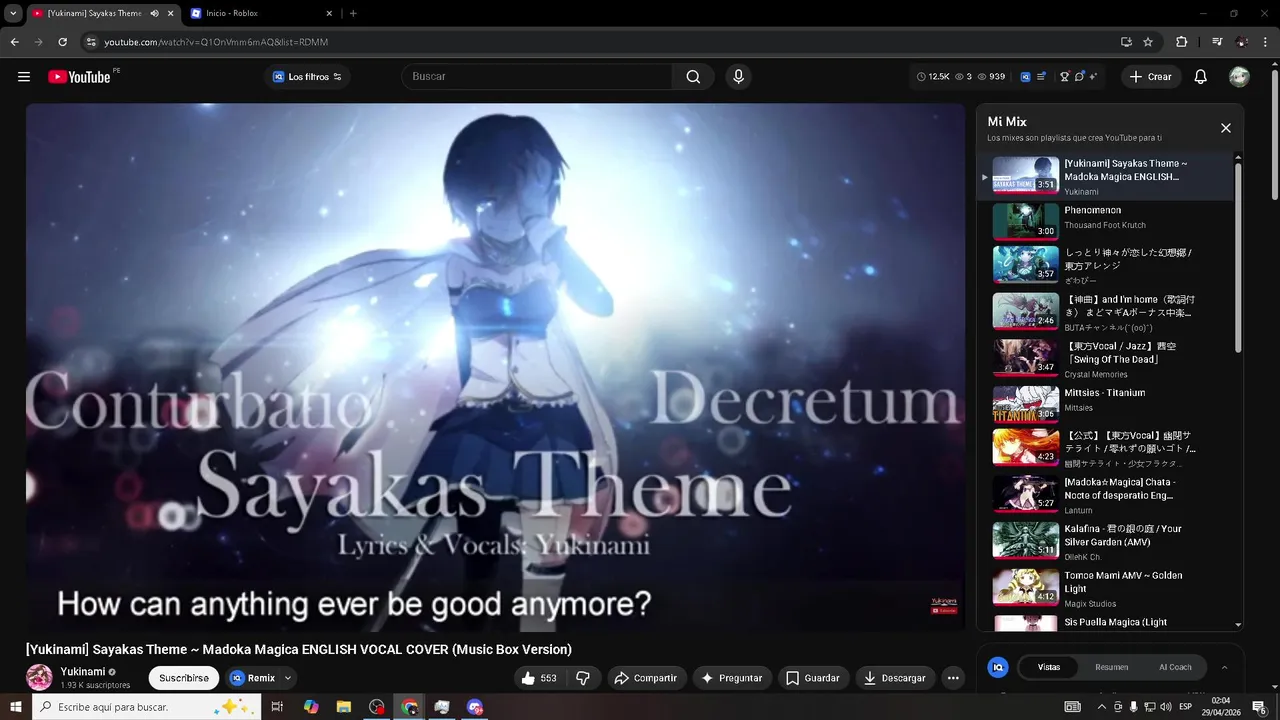Open the vidIQ list icon in the stats bar
1280x720 pixels.
[1042, 77]
